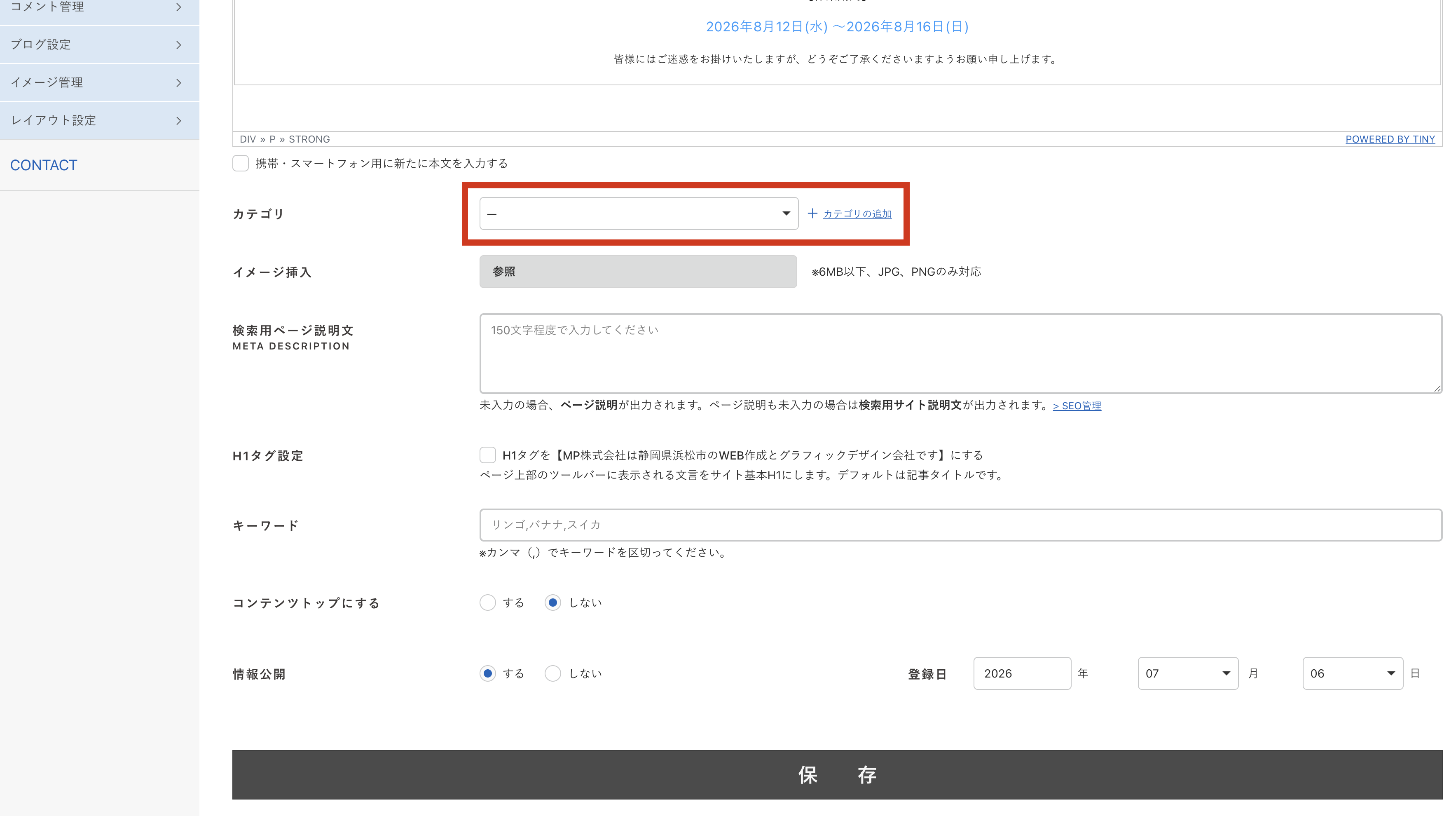Open the month dropdown showing 07

coord(1188,673)
